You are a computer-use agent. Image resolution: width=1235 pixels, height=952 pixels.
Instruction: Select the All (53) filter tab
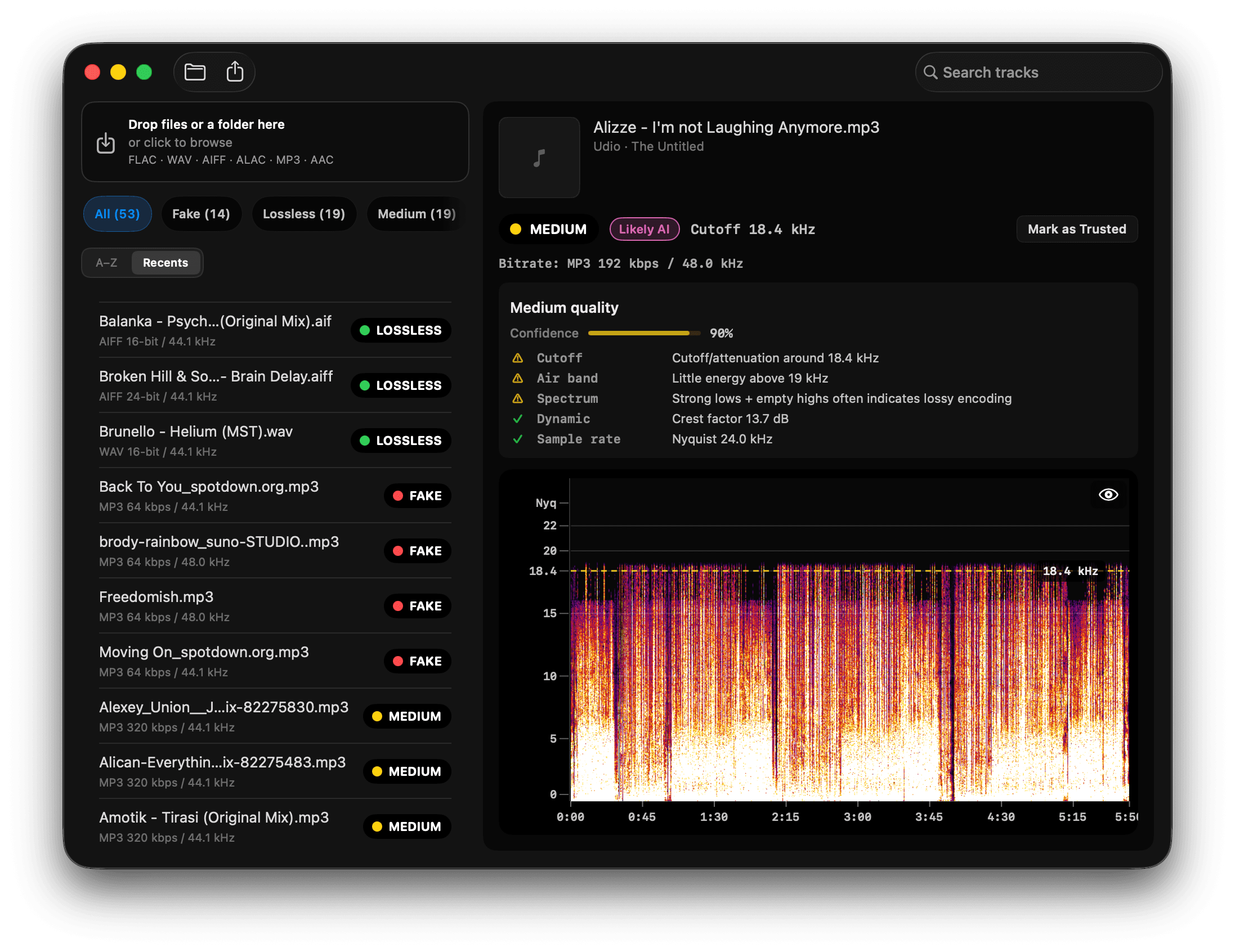point(117,214)
